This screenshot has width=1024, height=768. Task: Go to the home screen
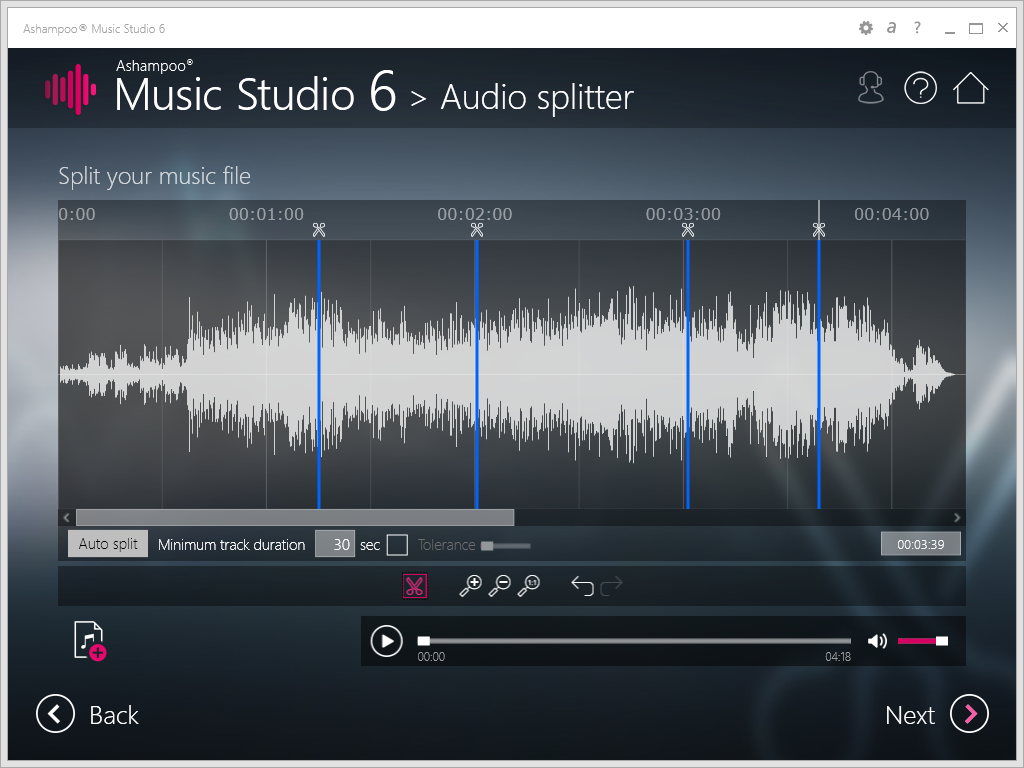click(x=970, y=88)
